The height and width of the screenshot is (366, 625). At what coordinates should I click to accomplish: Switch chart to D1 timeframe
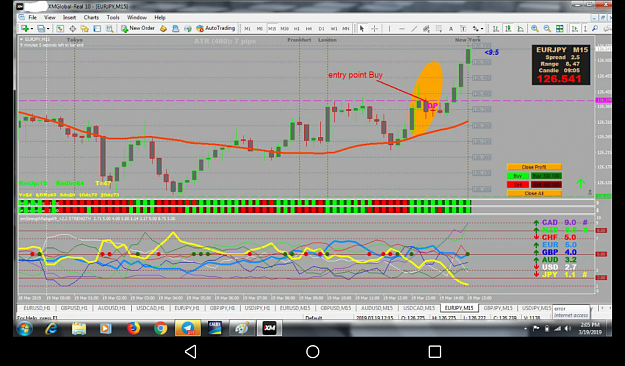(321, 29)
